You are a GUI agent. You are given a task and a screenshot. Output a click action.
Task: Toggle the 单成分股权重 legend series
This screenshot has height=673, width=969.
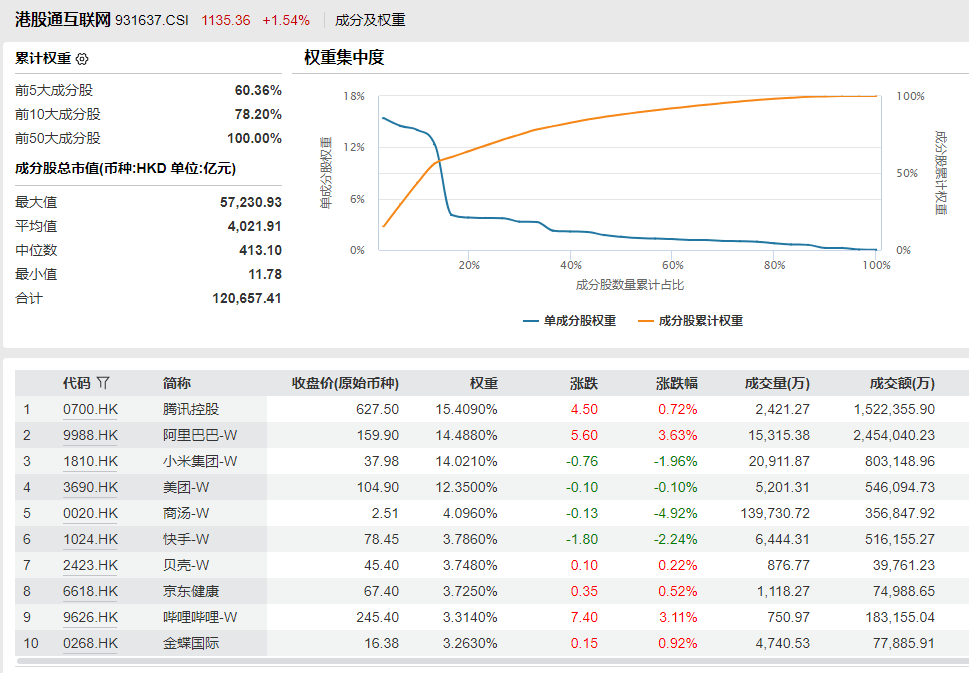tap(570, 321)
